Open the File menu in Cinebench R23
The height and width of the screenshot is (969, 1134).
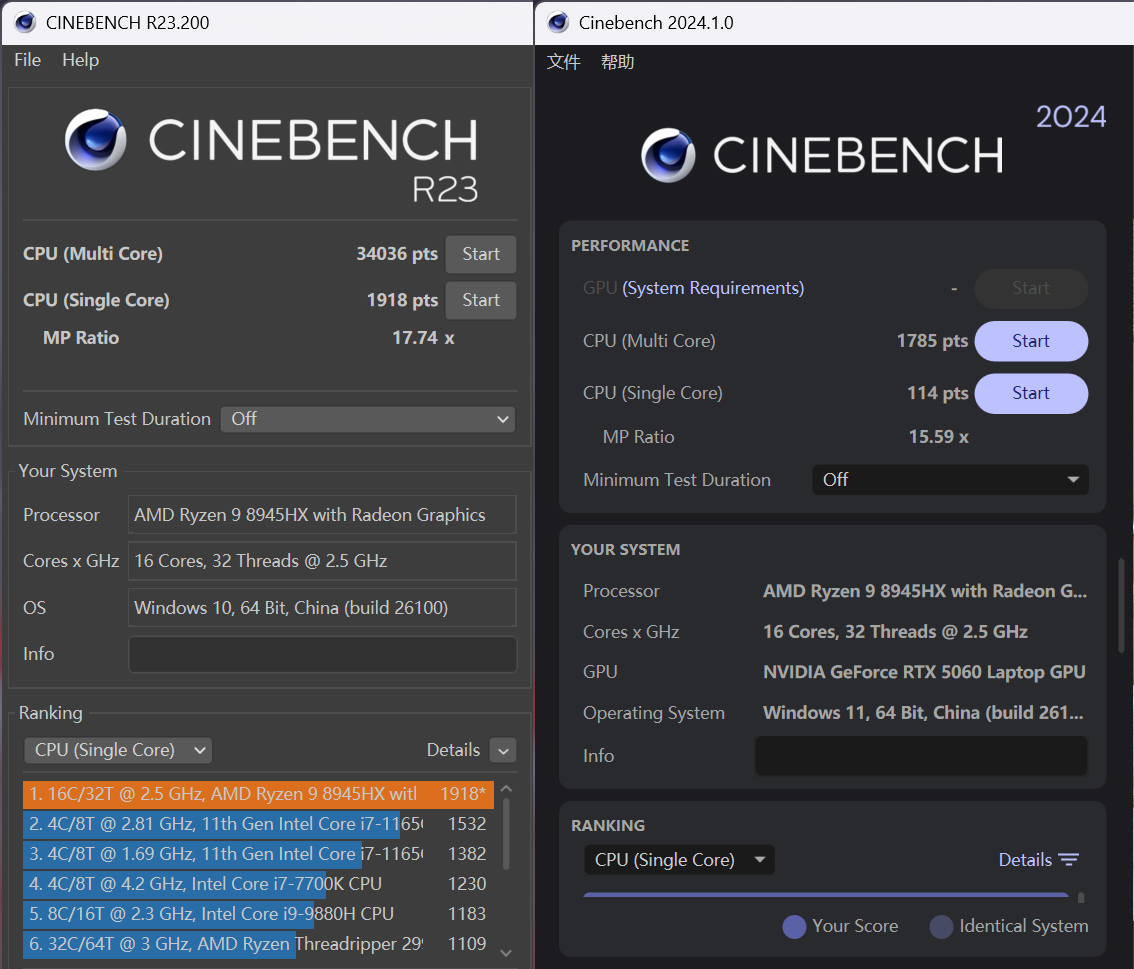point(27,60)
